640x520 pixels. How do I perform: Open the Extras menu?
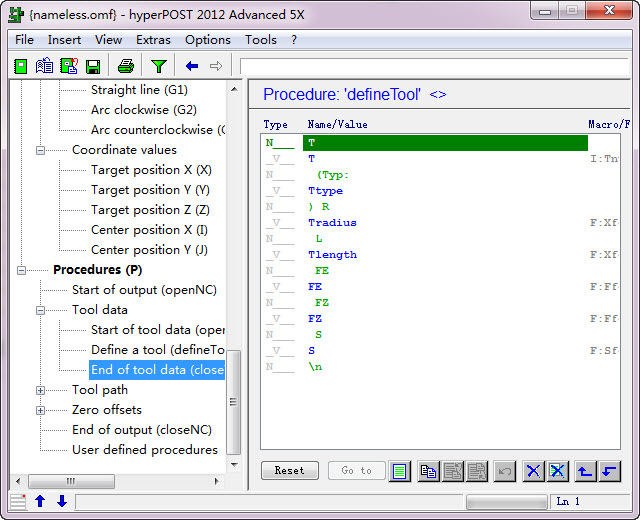pyautogui.click(x=153, y=40)
